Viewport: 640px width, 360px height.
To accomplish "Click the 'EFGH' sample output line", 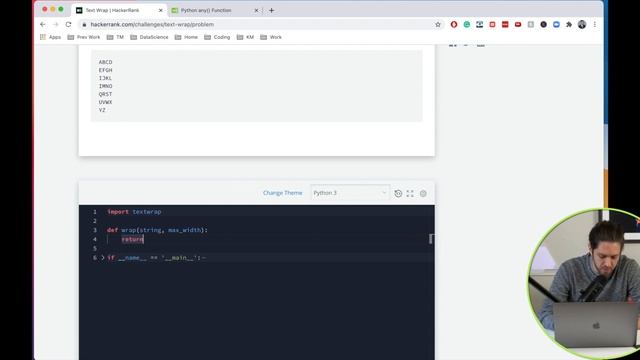I will (105, 70).
